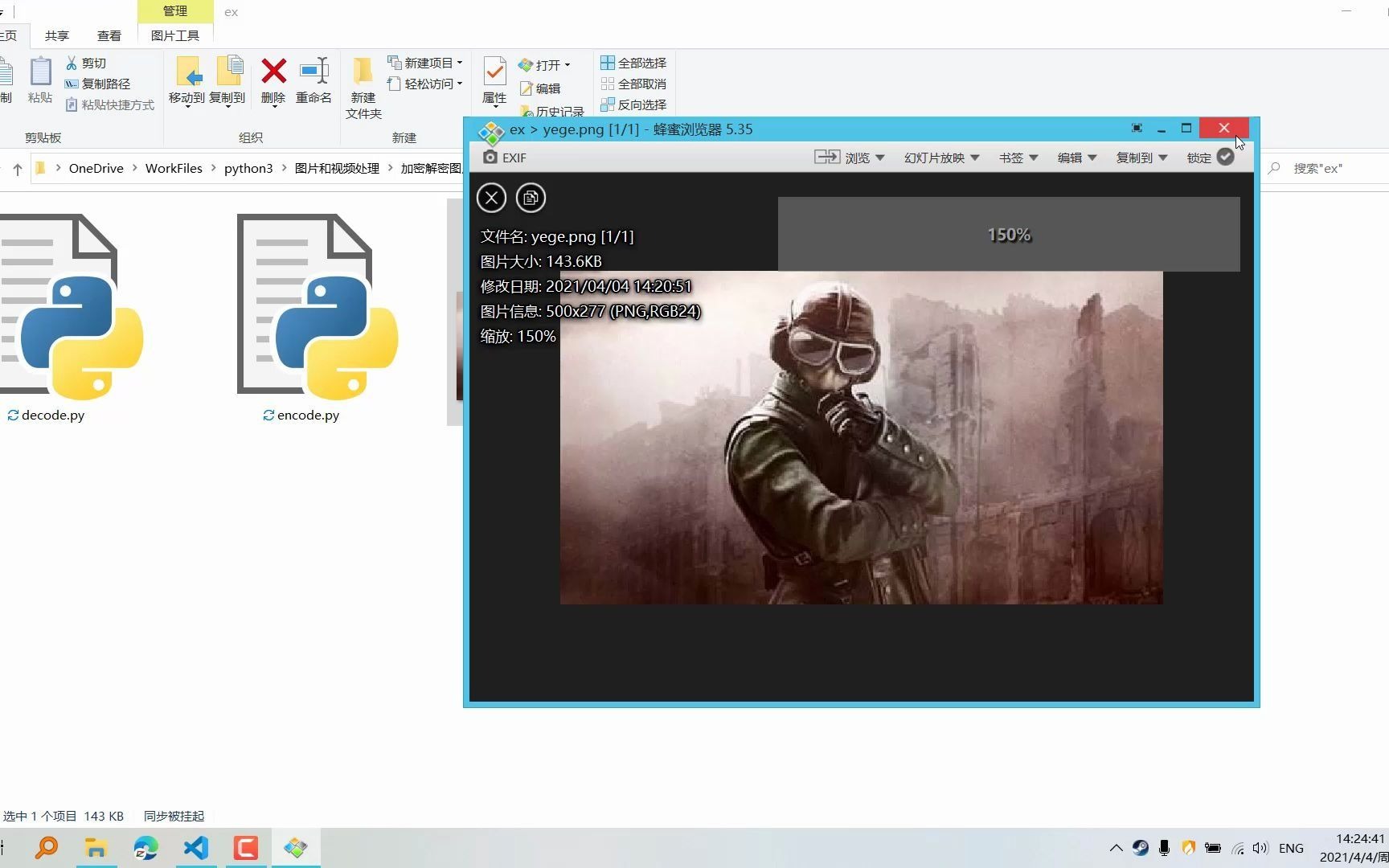The width and height of the screenshot is (1389, 868).
Task: Click python3 in the address breadcrumb
Action: (x=248, y=168)
